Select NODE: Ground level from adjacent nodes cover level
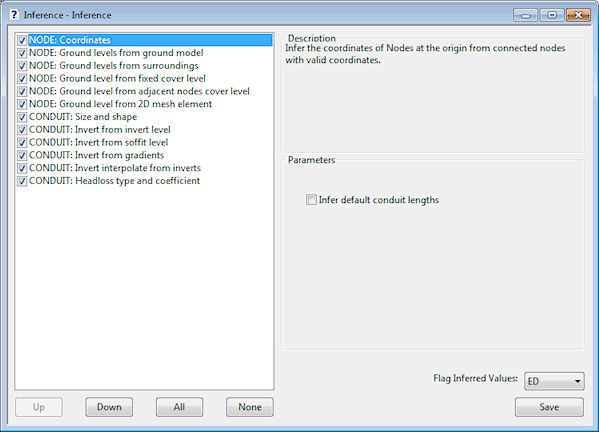The image size is (599, 432). coord(139,91)
